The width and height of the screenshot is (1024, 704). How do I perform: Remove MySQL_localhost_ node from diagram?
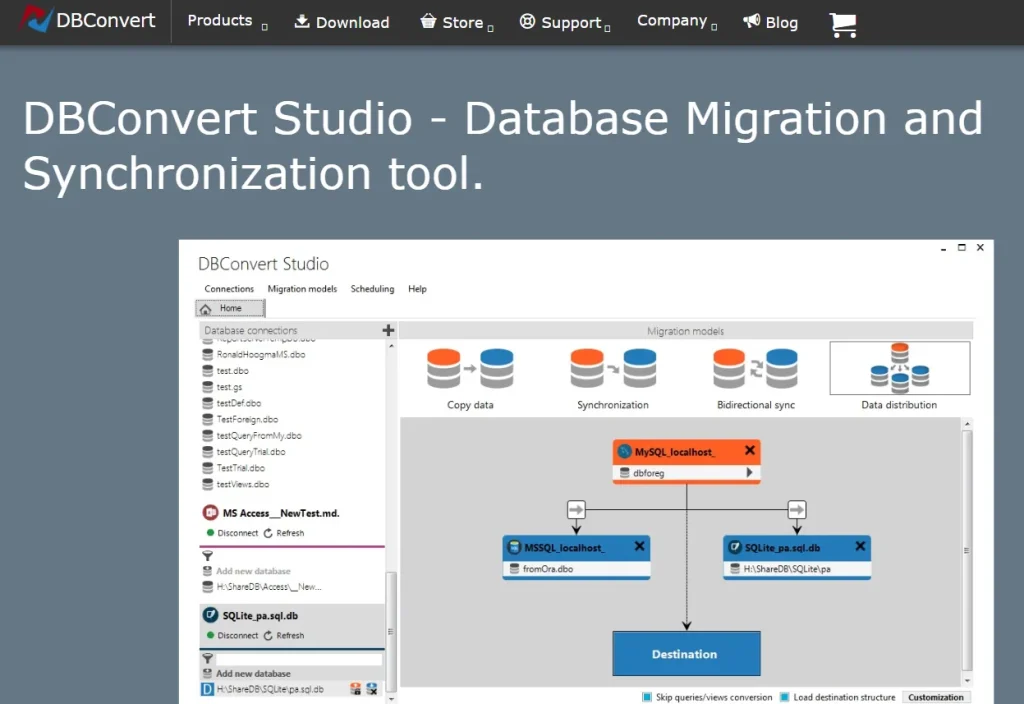point(750,451)
